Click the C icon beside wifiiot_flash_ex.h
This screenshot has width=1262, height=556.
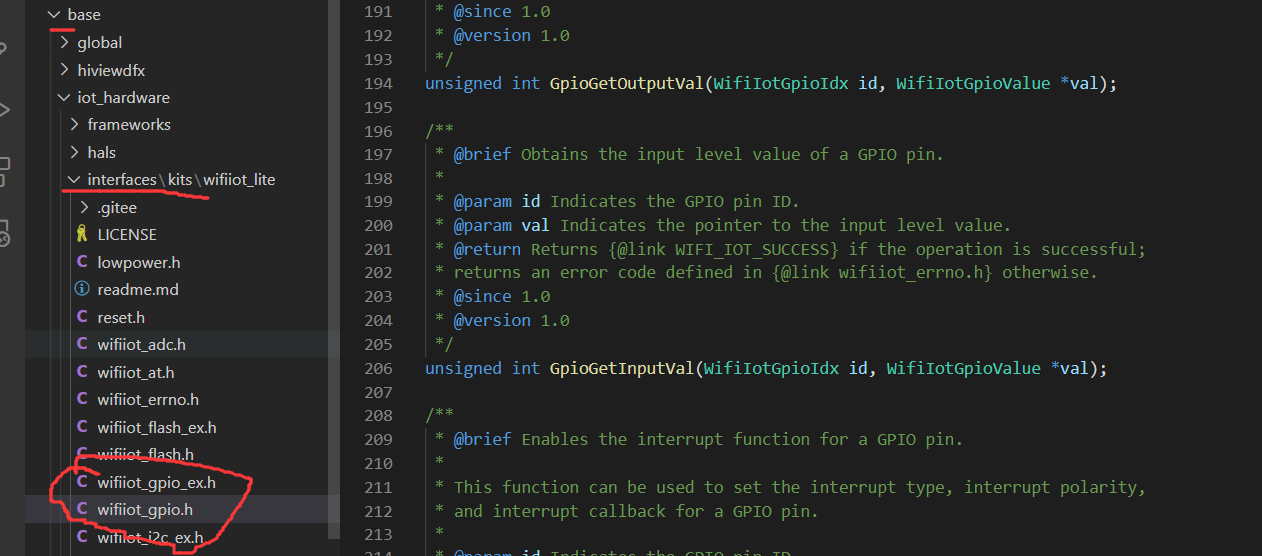(x=82, y=427)
